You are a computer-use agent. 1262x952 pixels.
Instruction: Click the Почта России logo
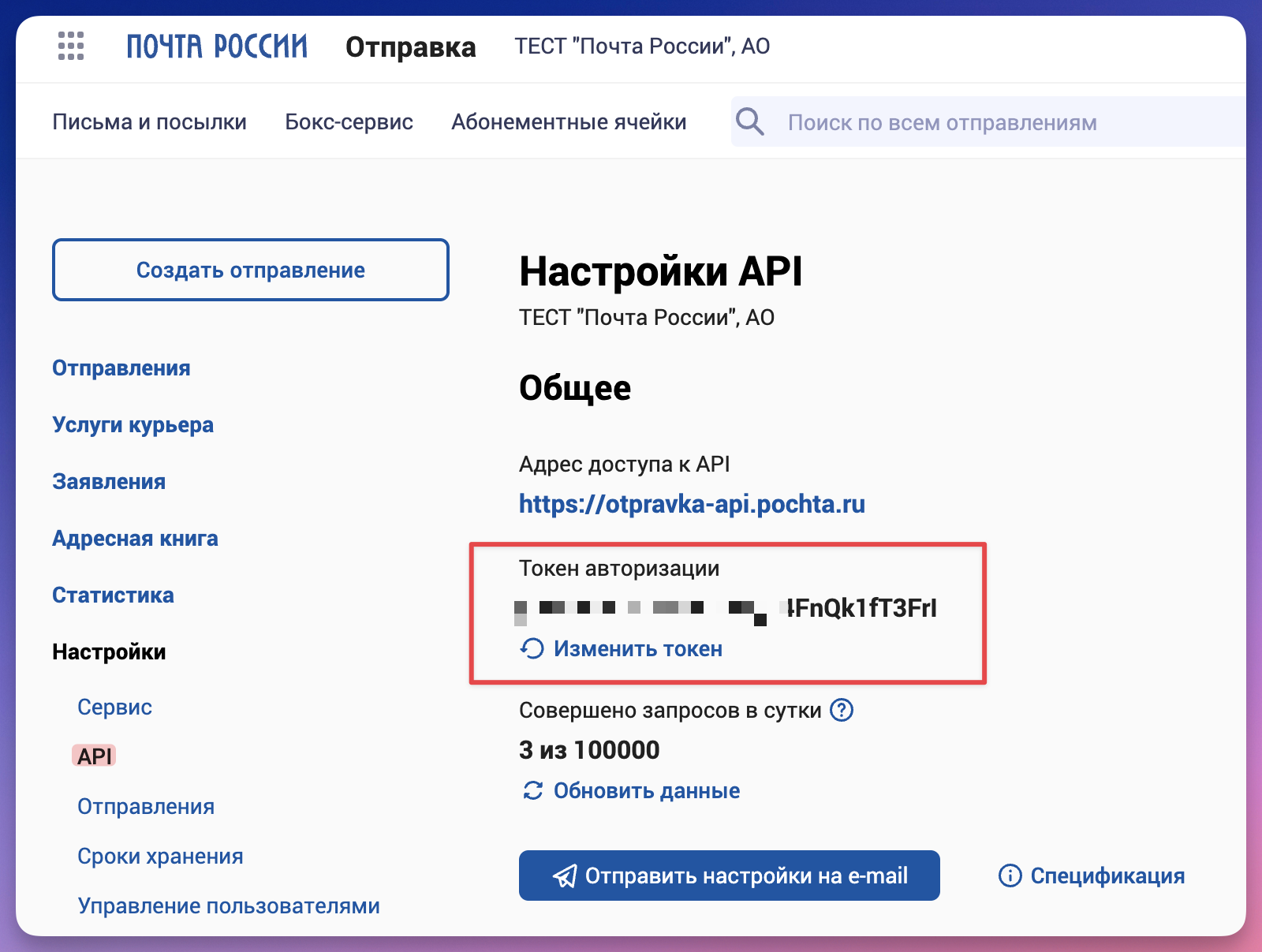[x=217, y=47]
